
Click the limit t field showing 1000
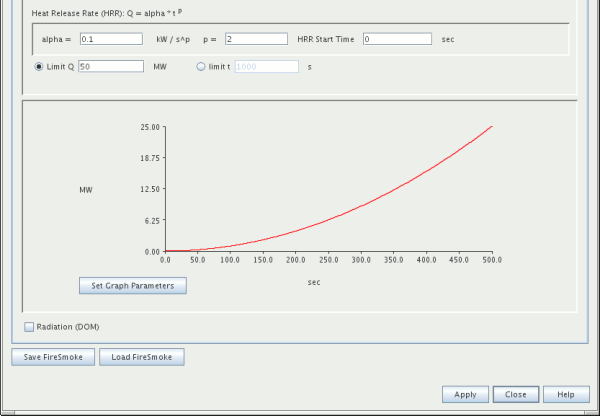coord(265,67)
